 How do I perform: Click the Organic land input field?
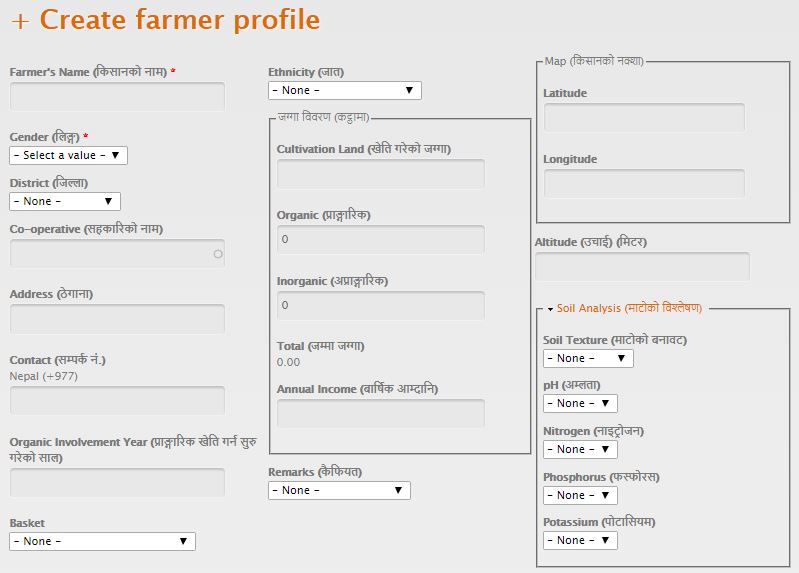[x=380, y=239]
